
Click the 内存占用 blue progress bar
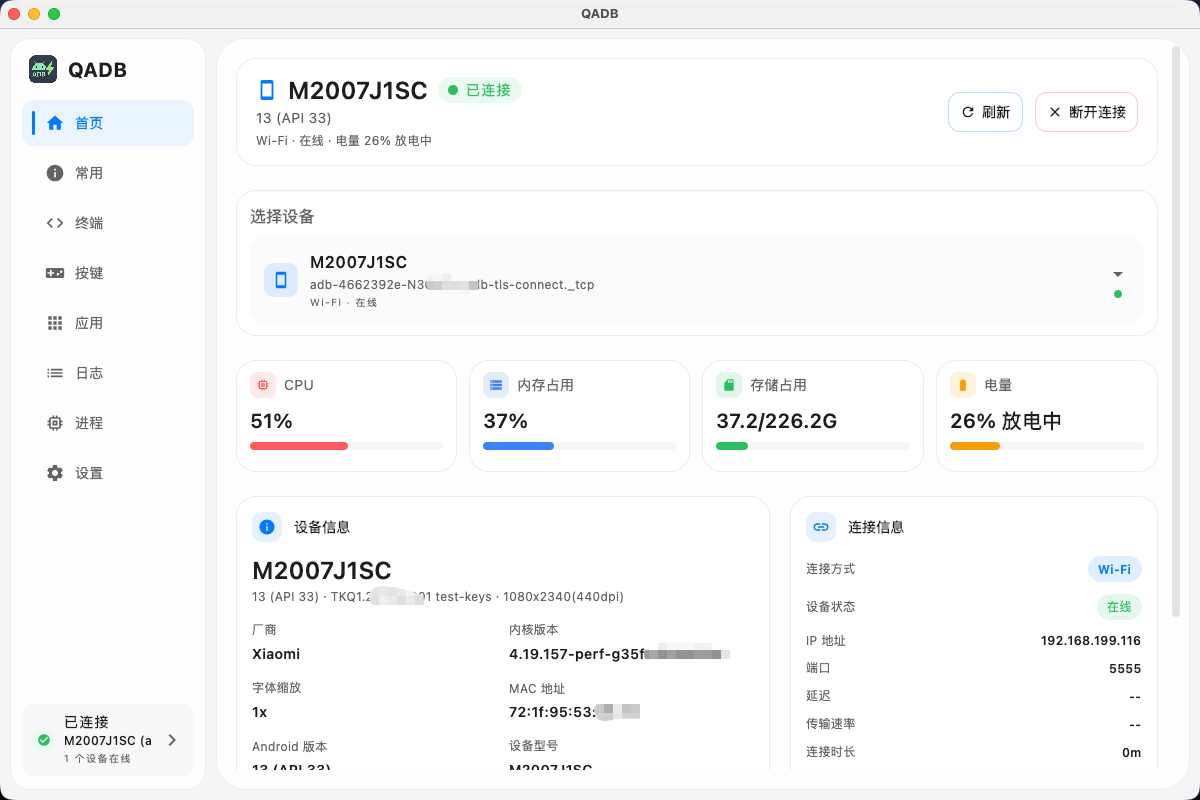coord(579,446)
